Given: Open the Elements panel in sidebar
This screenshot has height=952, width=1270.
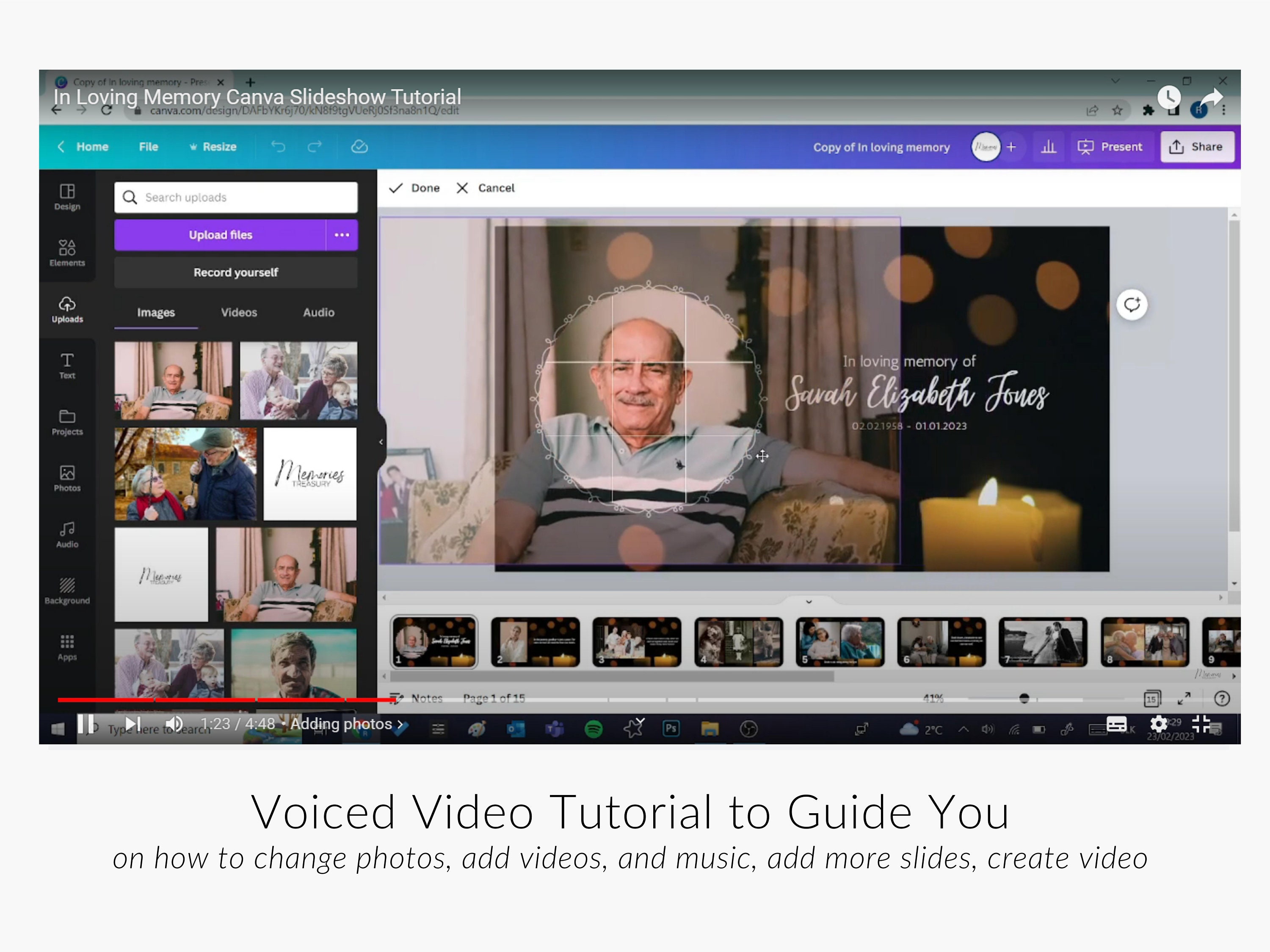Looking at the screenshot, I should click(67, 253).
